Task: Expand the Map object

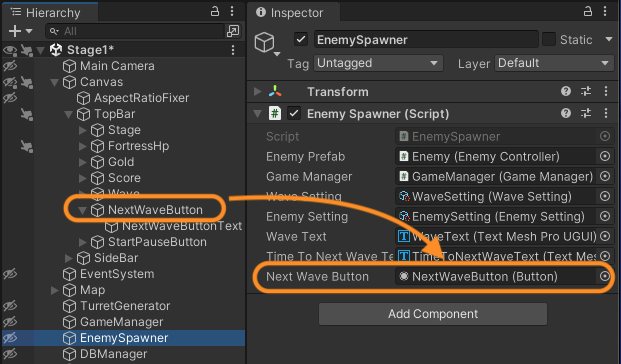Action: pyautogui.click(x=54, y=290)
